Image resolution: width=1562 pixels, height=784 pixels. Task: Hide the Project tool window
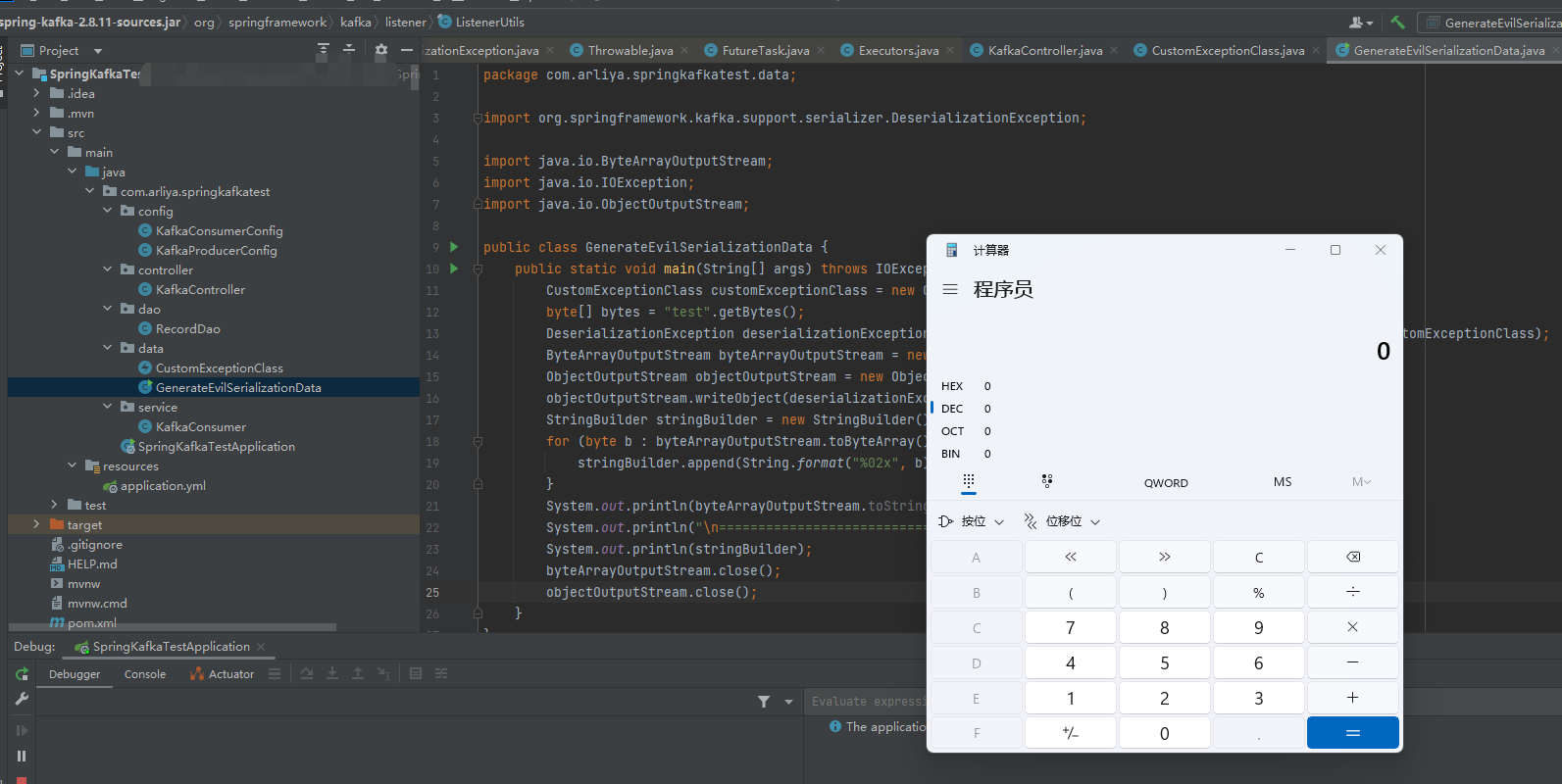click(407, 50)
